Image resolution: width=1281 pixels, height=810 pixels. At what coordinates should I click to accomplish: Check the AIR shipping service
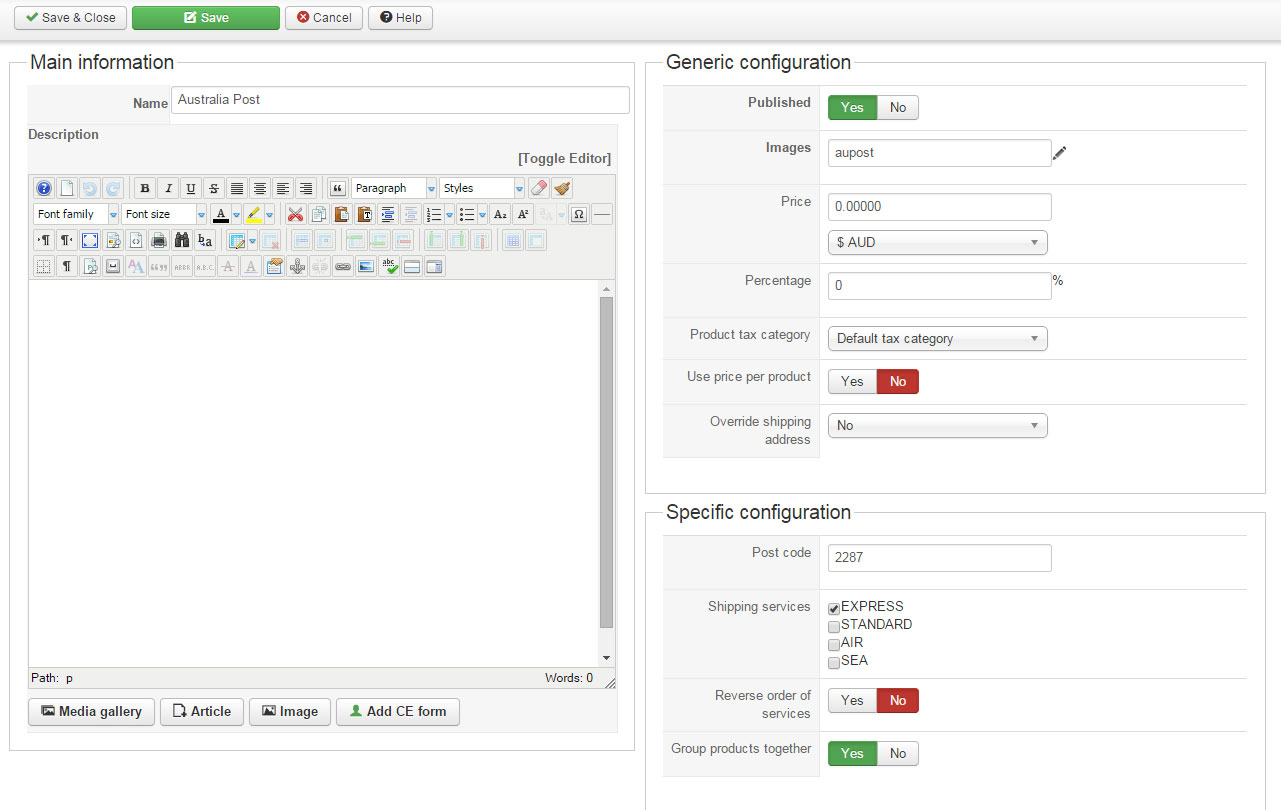834,644
